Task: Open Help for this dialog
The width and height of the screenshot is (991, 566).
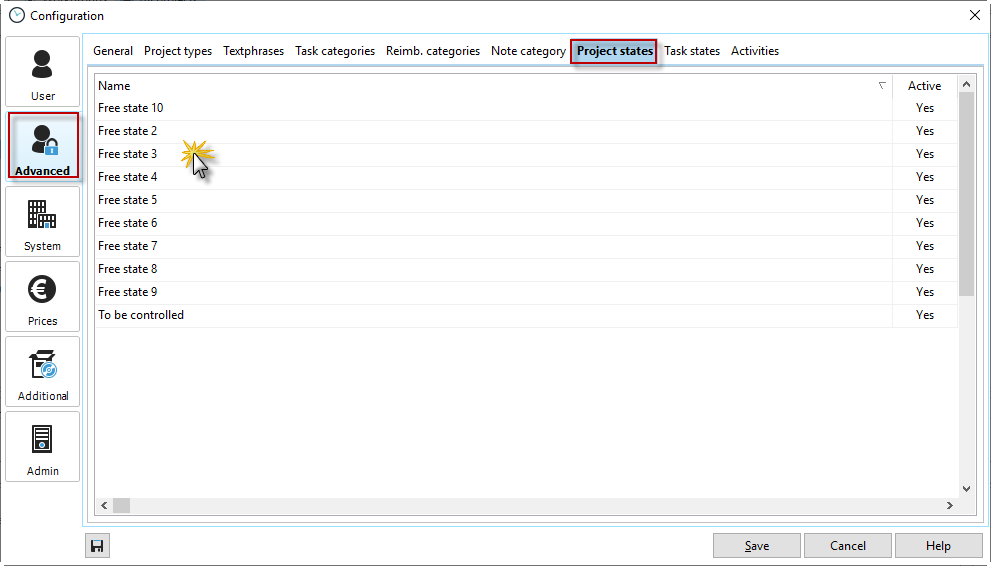Action: click(x=938, y=546)
